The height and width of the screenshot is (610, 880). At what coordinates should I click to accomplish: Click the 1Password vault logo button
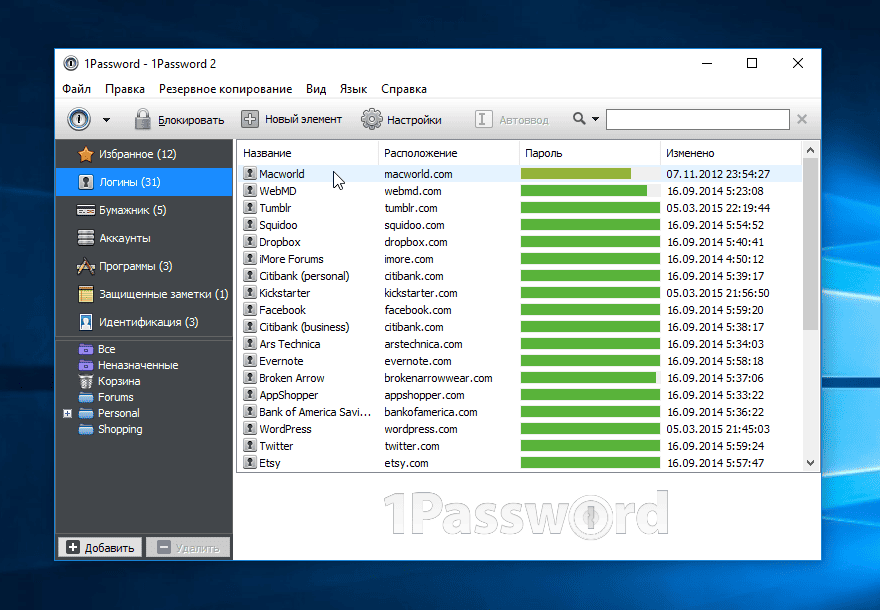(79, 120)
